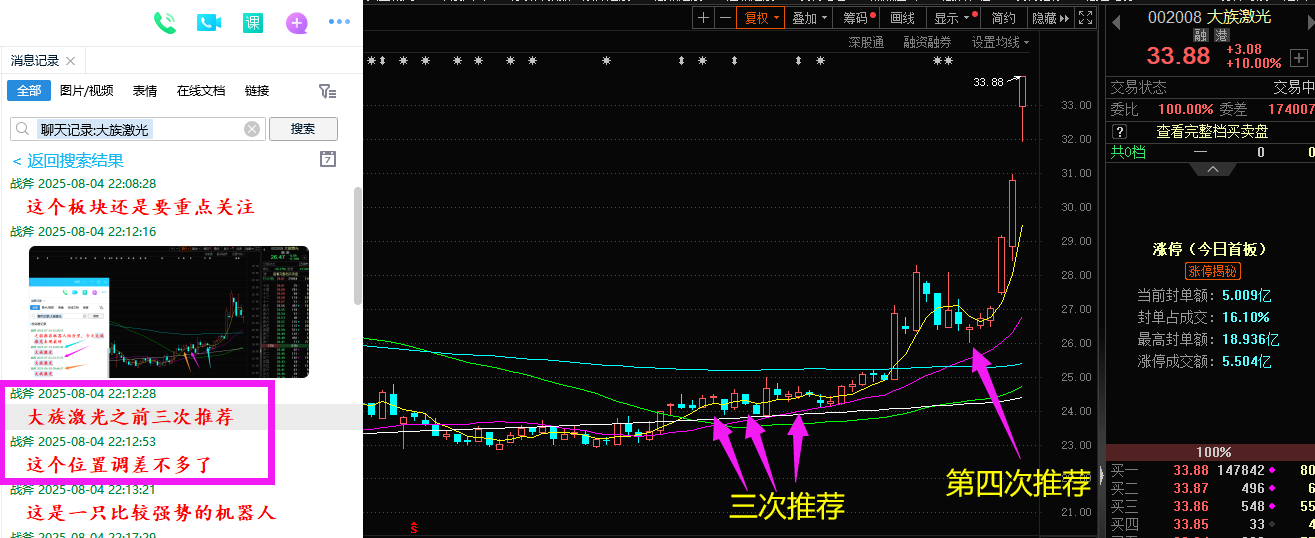The image size is (1315, 538).
Task: Click message 大族激光之前三次推荐
Action: [x=130, y=417]
